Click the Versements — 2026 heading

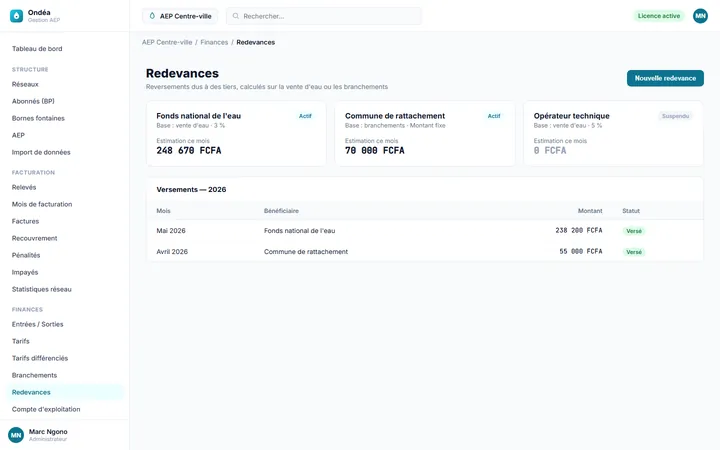[191, 190]
